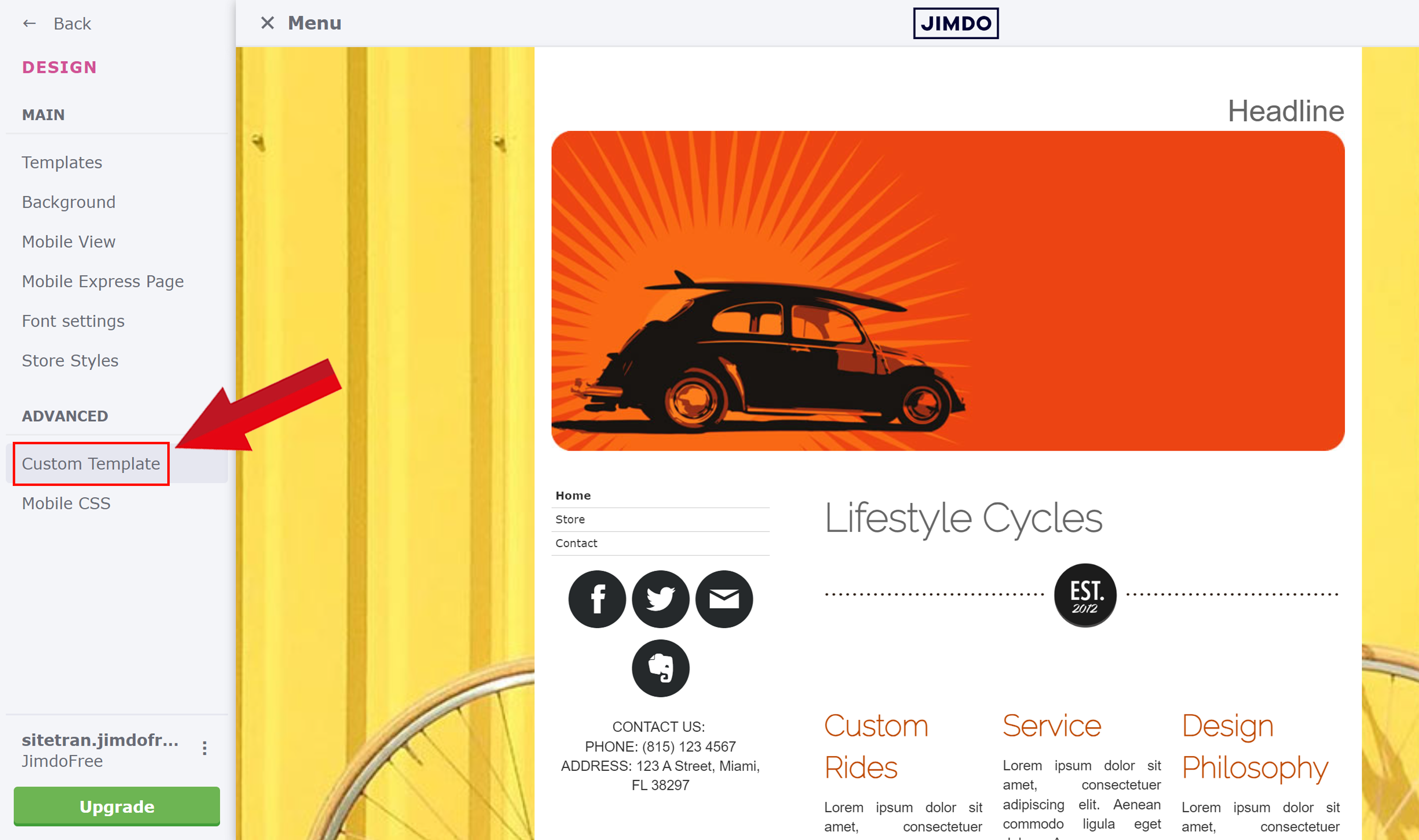Toggle the Mobile View setting
This screenshot has width=1419, height=840.
[68, 241]
